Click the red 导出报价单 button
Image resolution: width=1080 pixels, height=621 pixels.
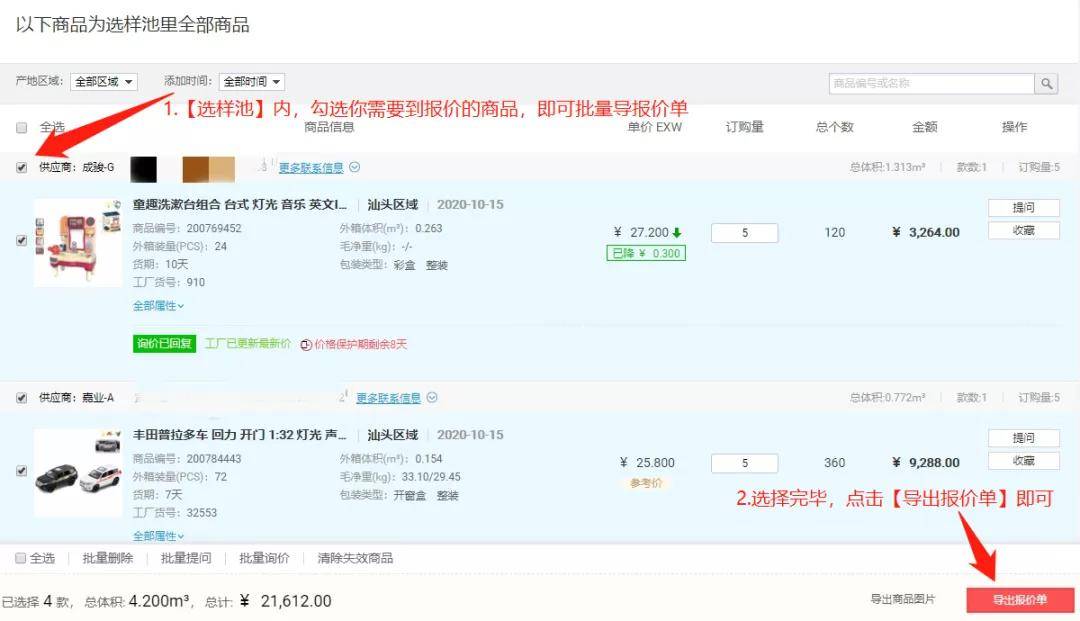(1020, 600)
